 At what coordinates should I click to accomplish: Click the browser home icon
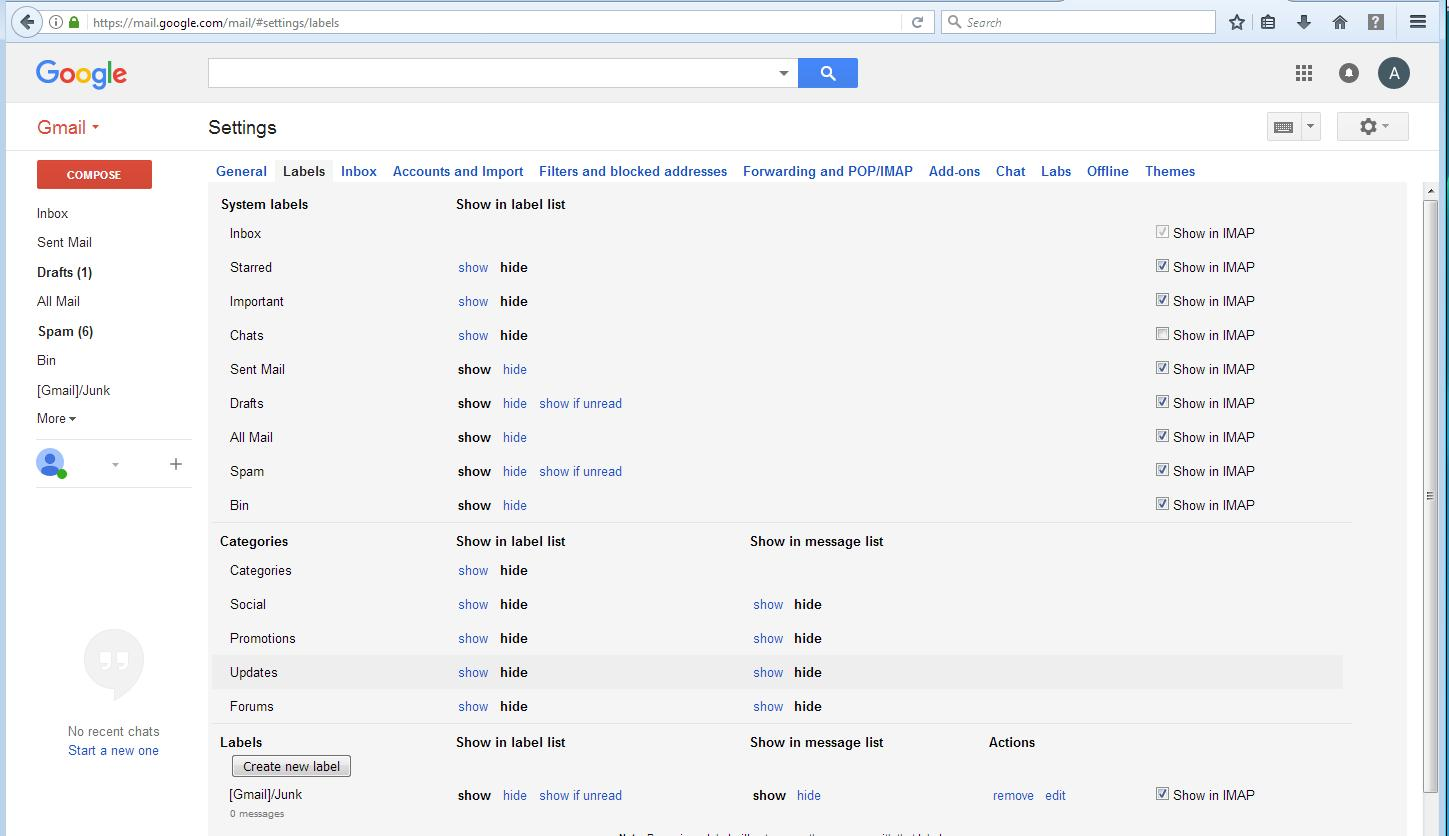1340,22
